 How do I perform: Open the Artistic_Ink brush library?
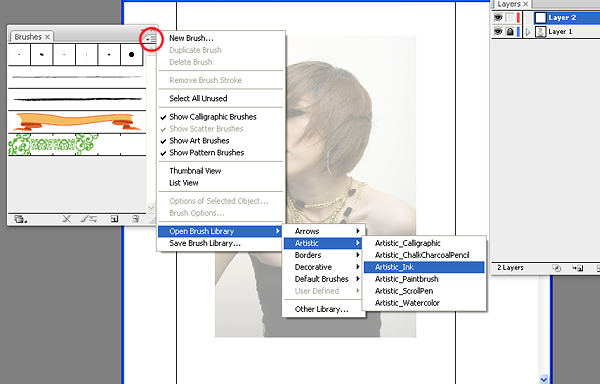[424, 267]
